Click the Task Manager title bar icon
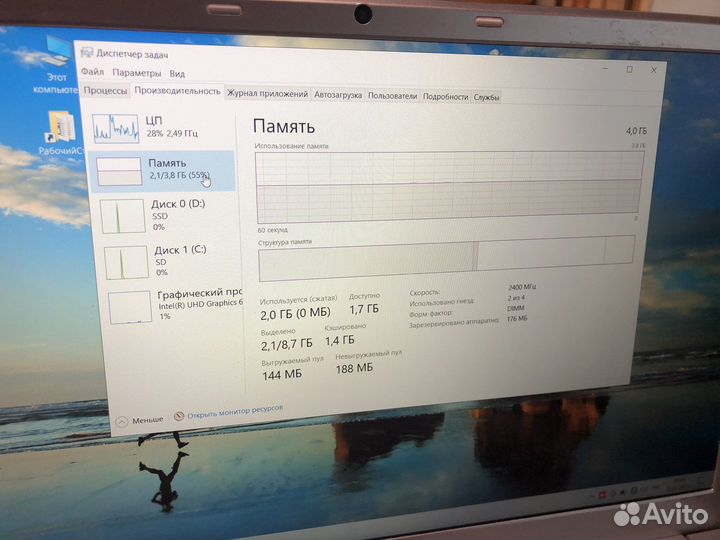This screenshot has width=720, height=540. pyautogui.click(x=87, y=53)
